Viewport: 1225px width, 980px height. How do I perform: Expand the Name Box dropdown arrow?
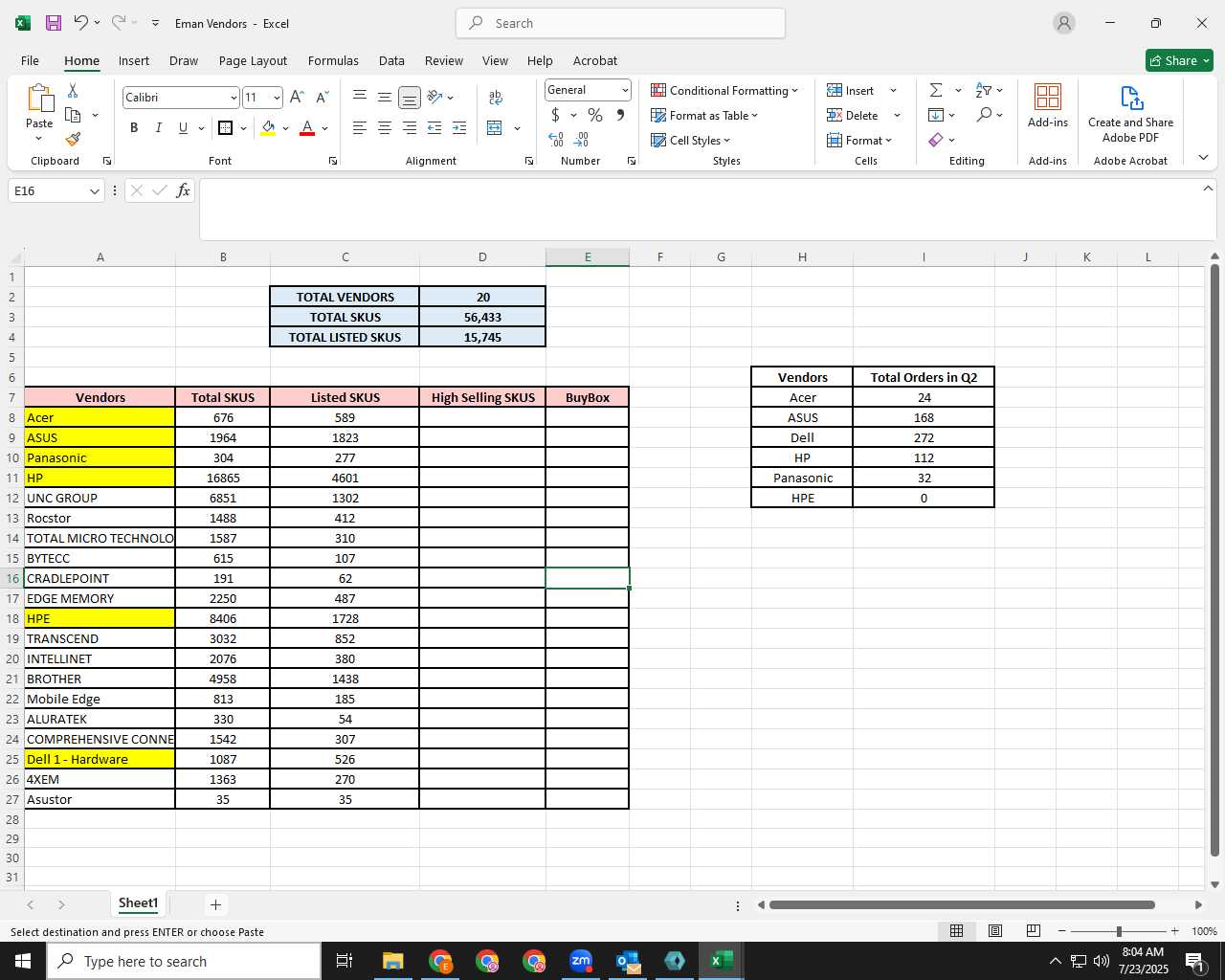[x=95, y=191]
